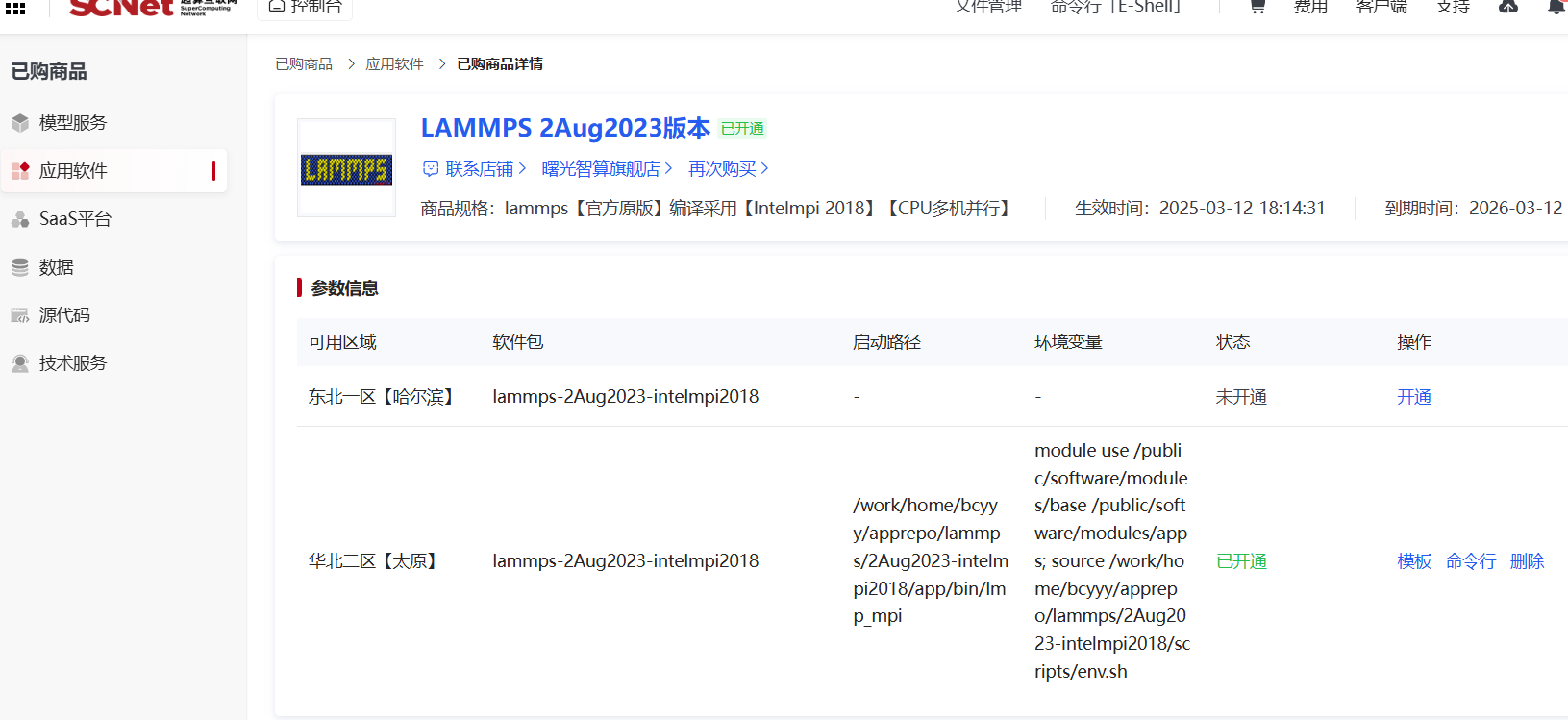Click the SaaS平台 hexagon icon
The height and width of the screenshot is (720, 1568).
click(20, 219)
